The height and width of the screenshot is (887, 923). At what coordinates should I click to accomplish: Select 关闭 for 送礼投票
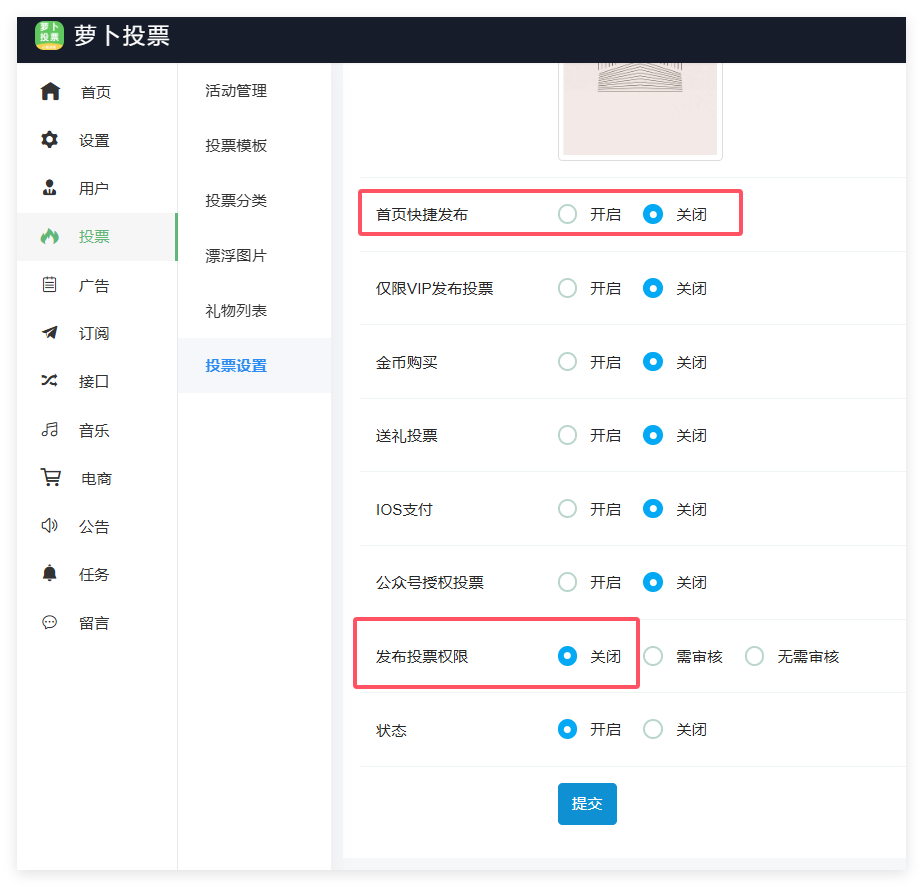(x=653, y=435)
